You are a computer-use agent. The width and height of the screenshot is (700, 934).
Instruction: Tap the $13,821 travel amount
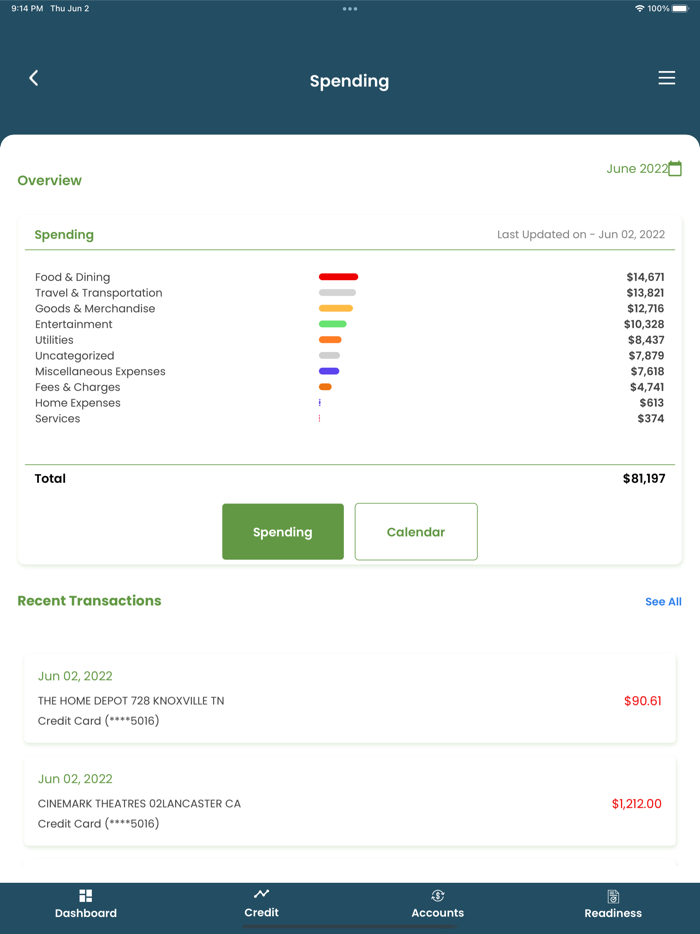[645, 293]
